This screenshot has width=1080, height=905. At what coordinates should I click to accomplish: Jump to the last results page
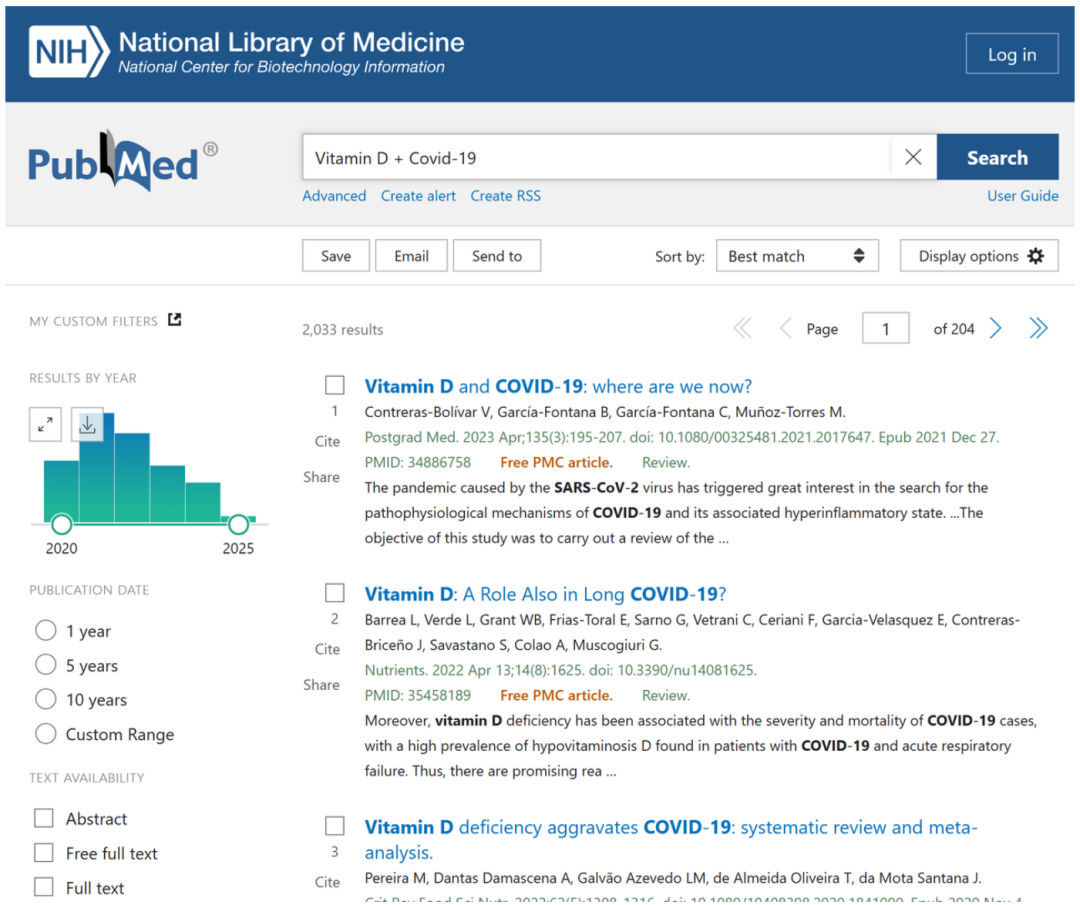[1038, 329]
